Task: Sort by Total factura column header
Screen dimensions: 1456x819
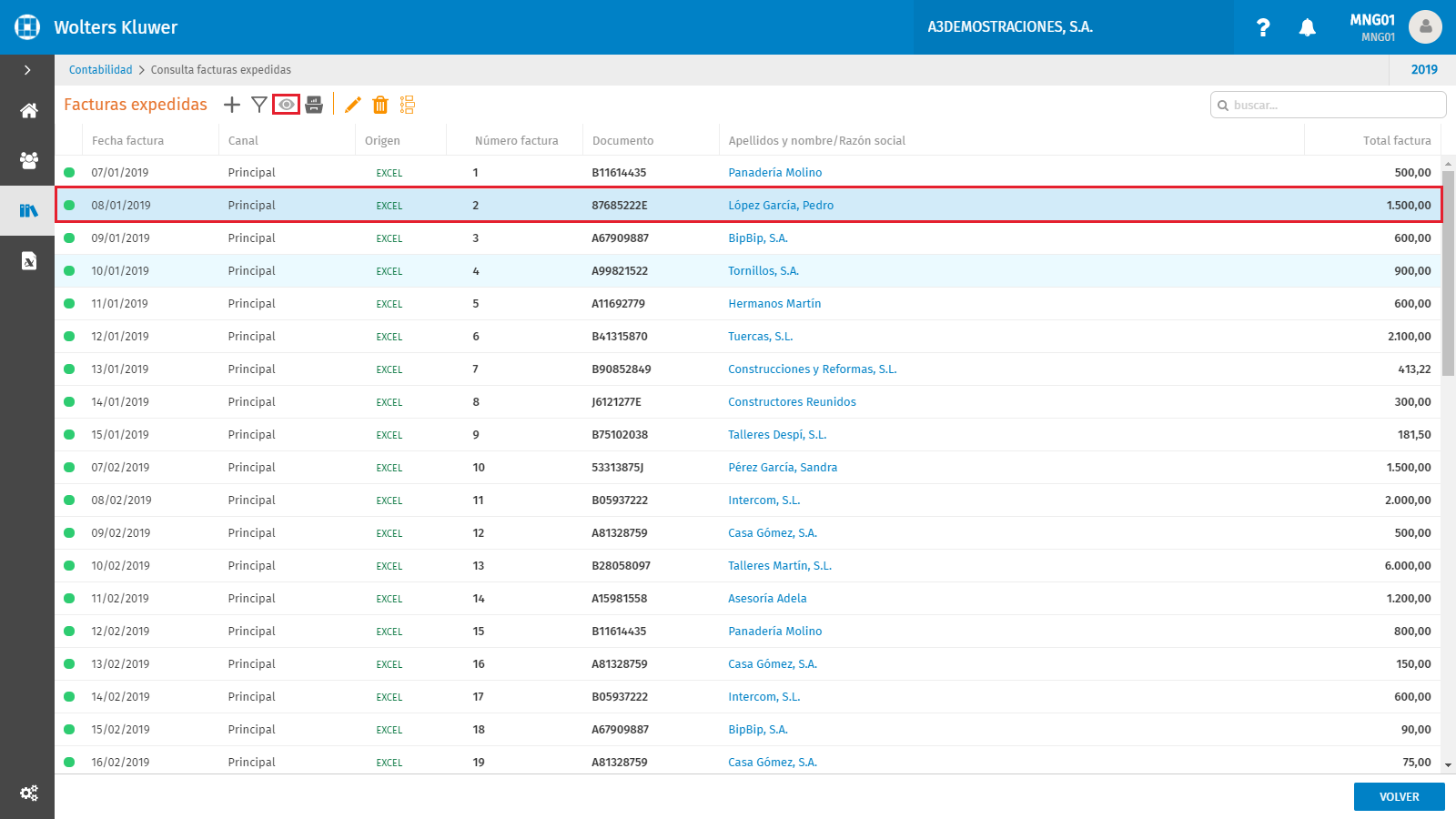Action: 1397,140
